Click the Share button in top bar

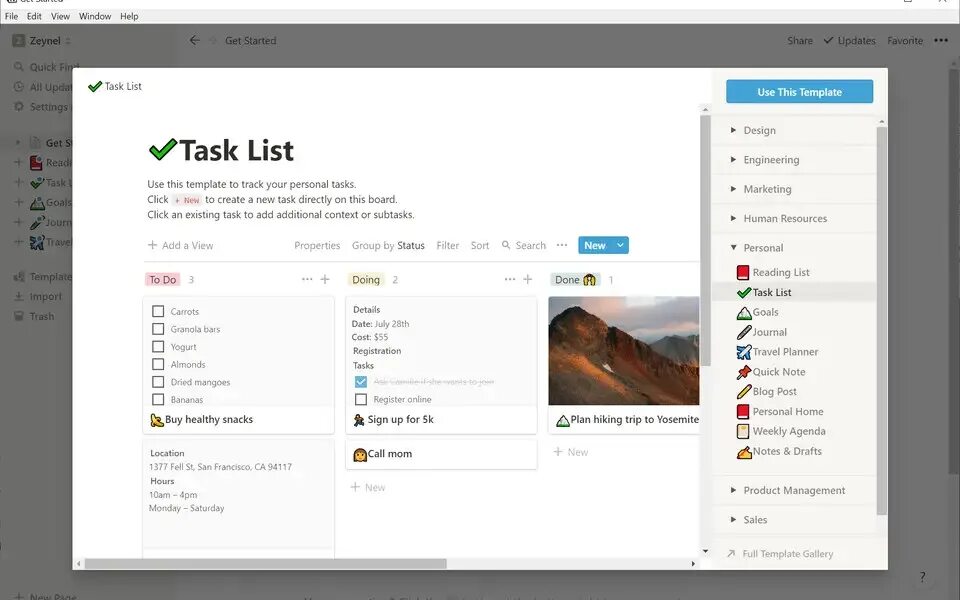click(x=800, y=40)
